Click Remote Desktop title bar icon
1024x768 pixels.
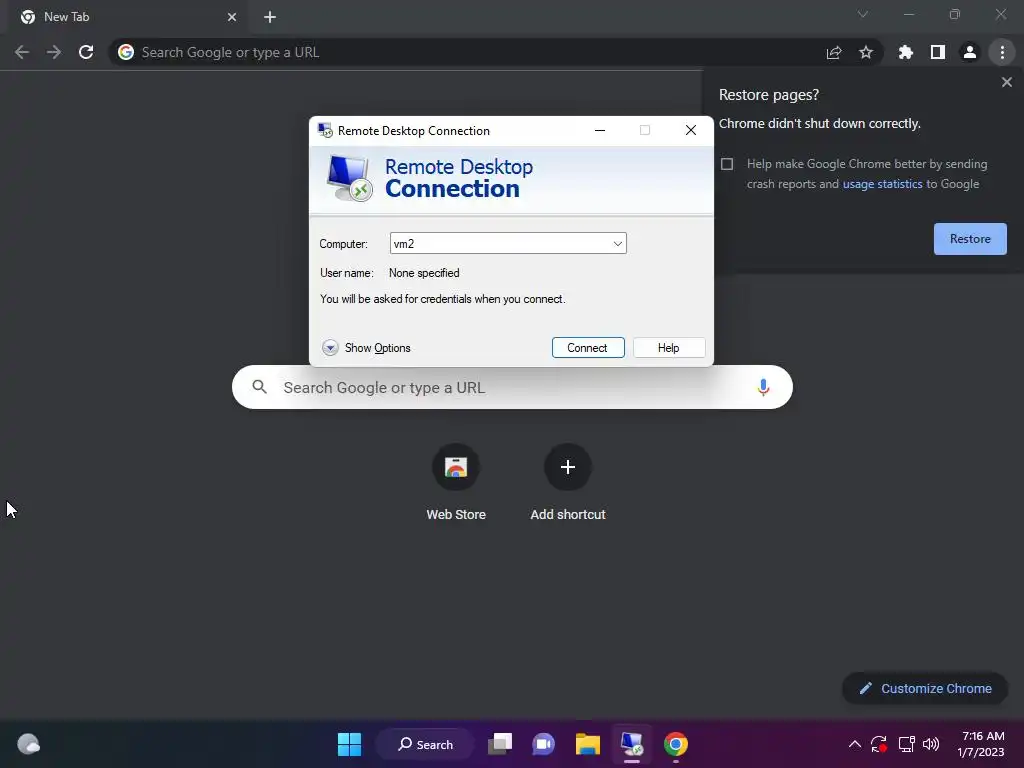[x=325, y=130]
